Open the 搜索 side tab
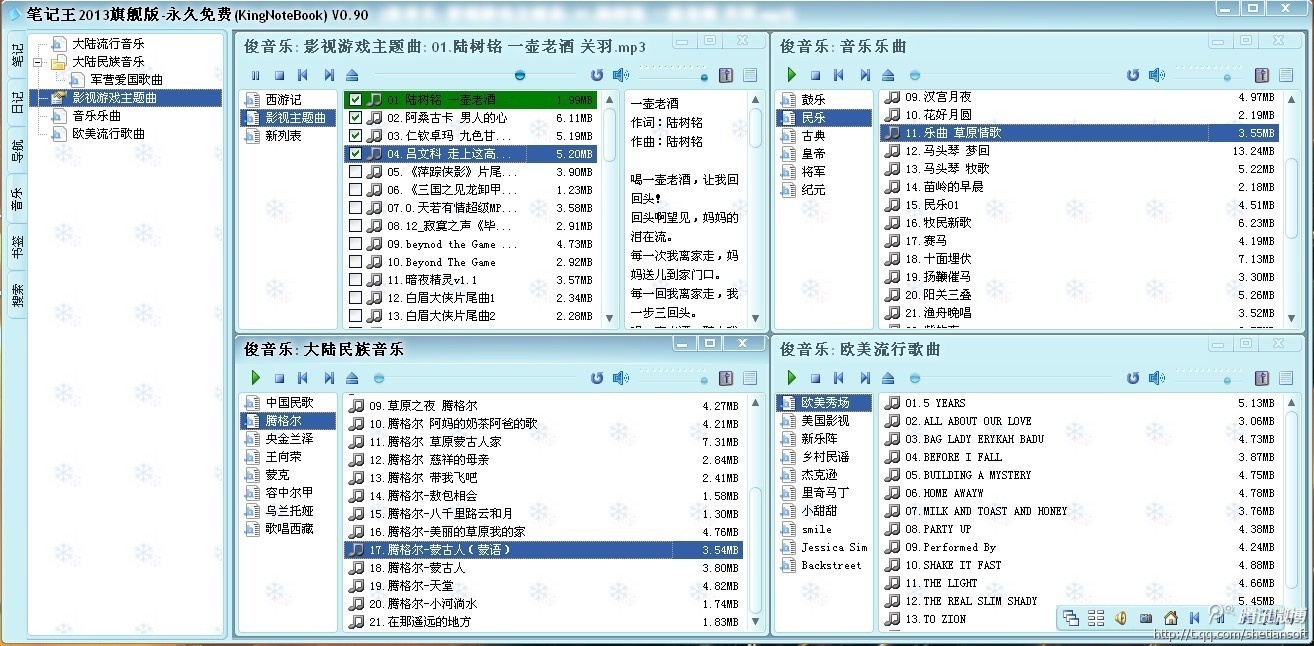 (17, 293)
